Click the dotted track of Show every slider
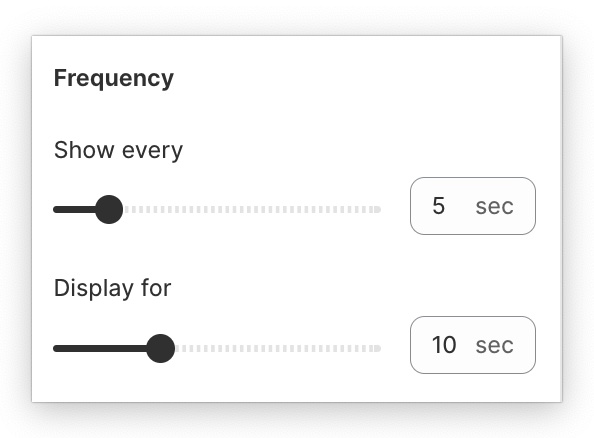Screen dimensions: 594x438 coord(252,210)
